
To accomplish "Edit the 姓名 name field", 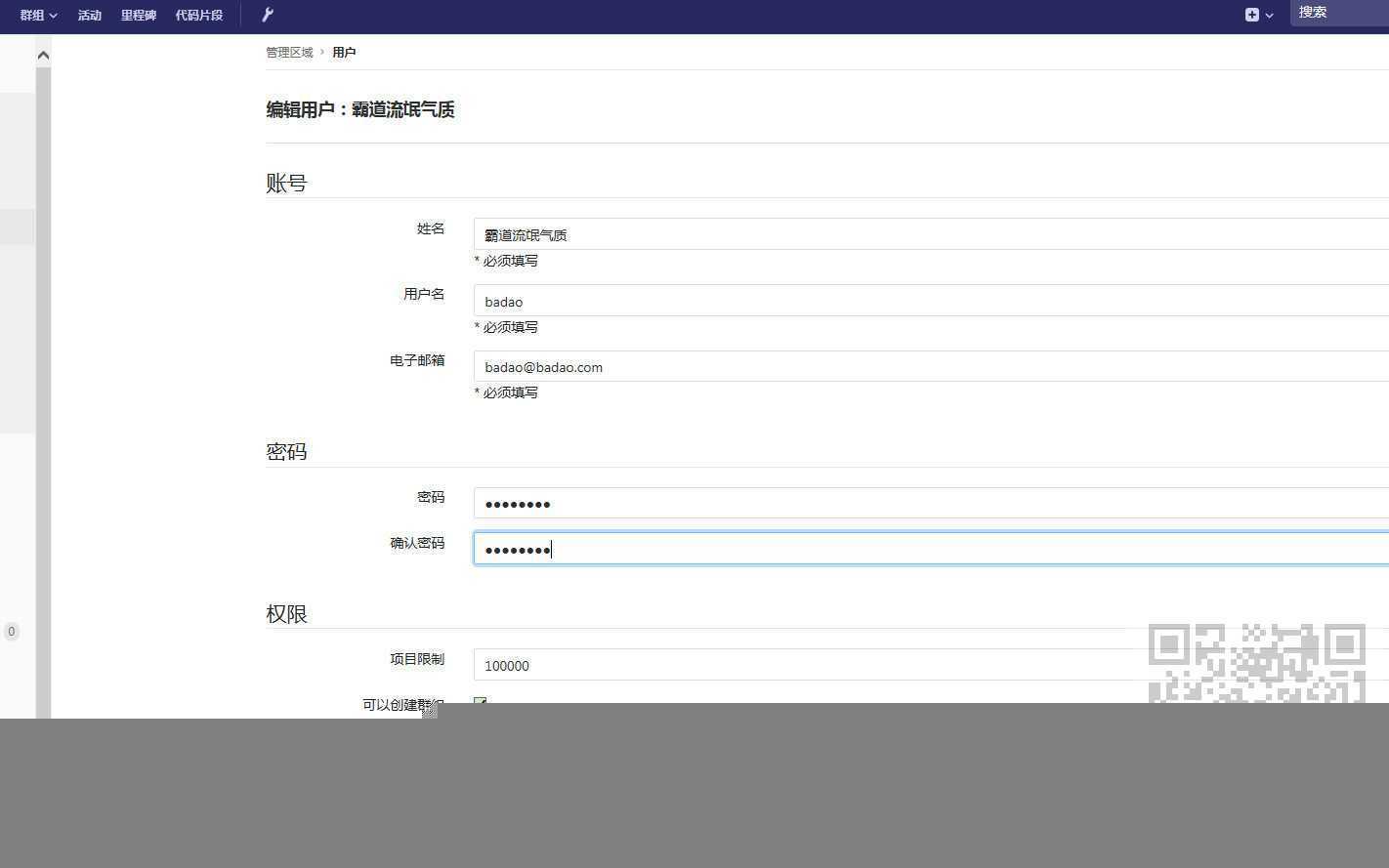I will coord(931,234).
